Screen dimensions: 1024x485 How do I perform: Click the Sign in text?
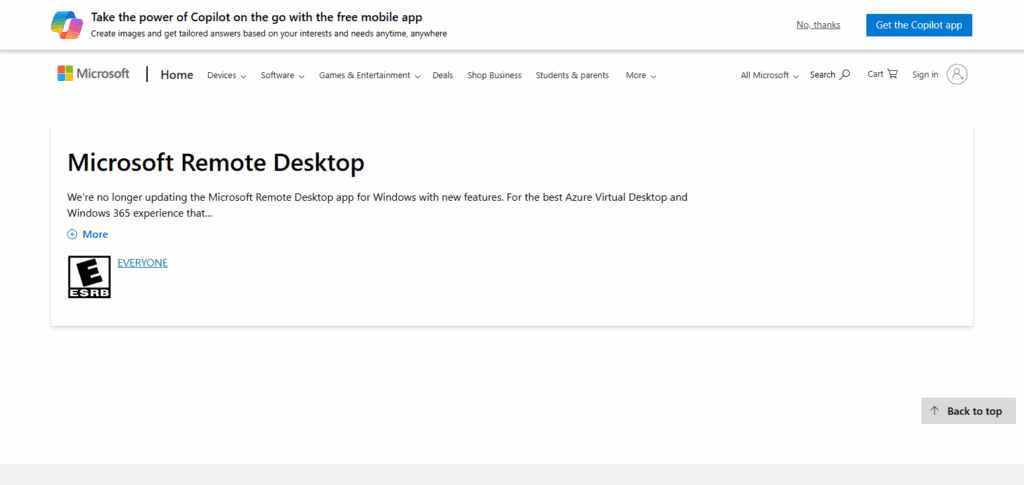(925, 74)
